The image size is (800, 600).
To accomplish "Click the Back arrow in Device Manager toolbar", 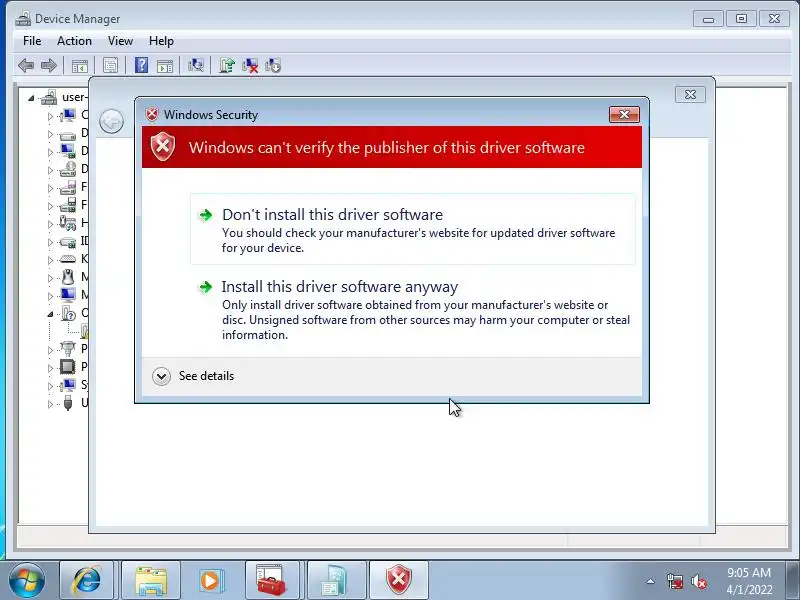I will pyautogui.click(x=26, y=65).
